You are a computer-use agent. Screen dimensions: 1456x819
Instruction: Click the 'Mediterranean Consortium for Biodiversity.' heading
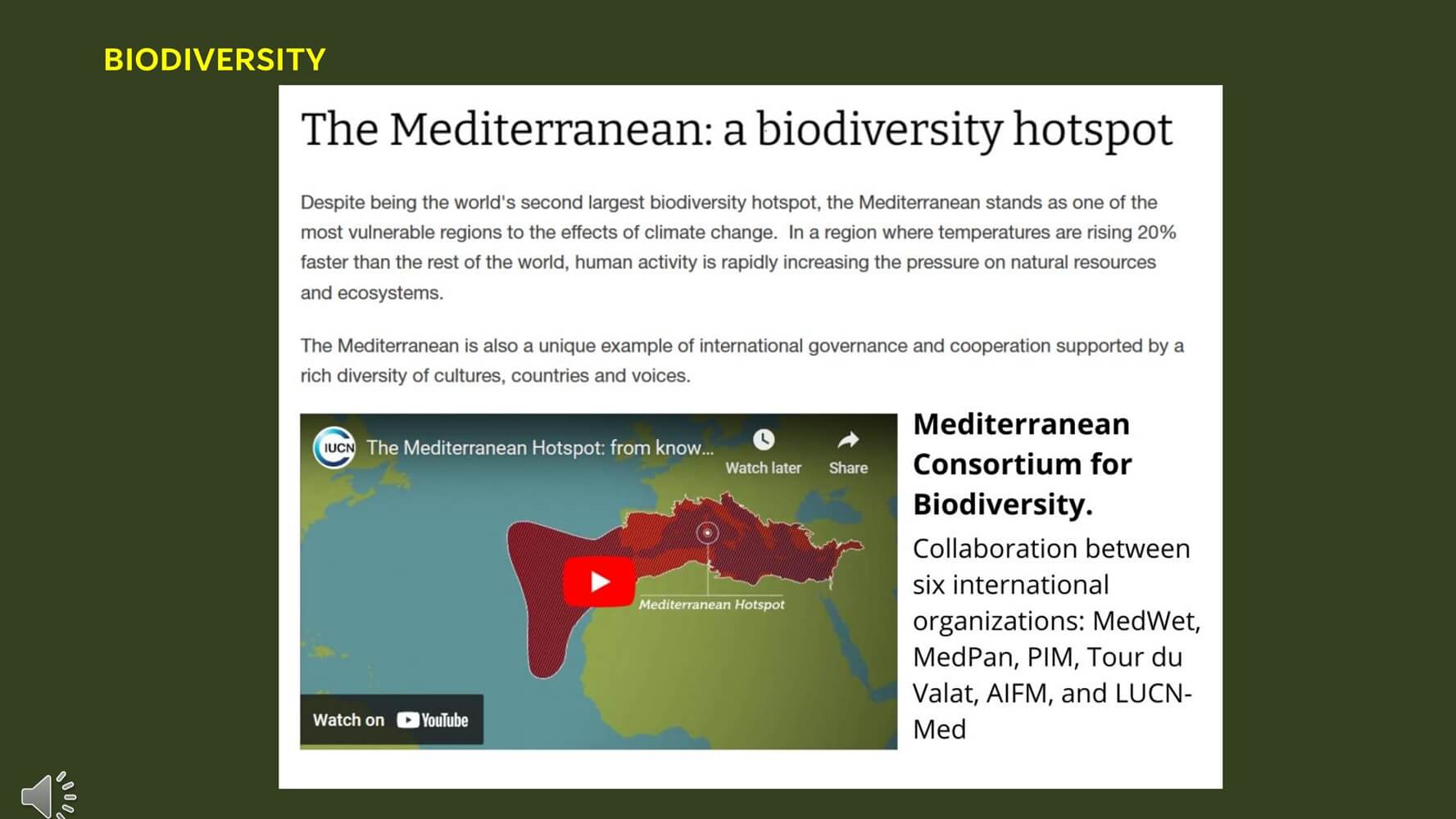point(1022,464)
